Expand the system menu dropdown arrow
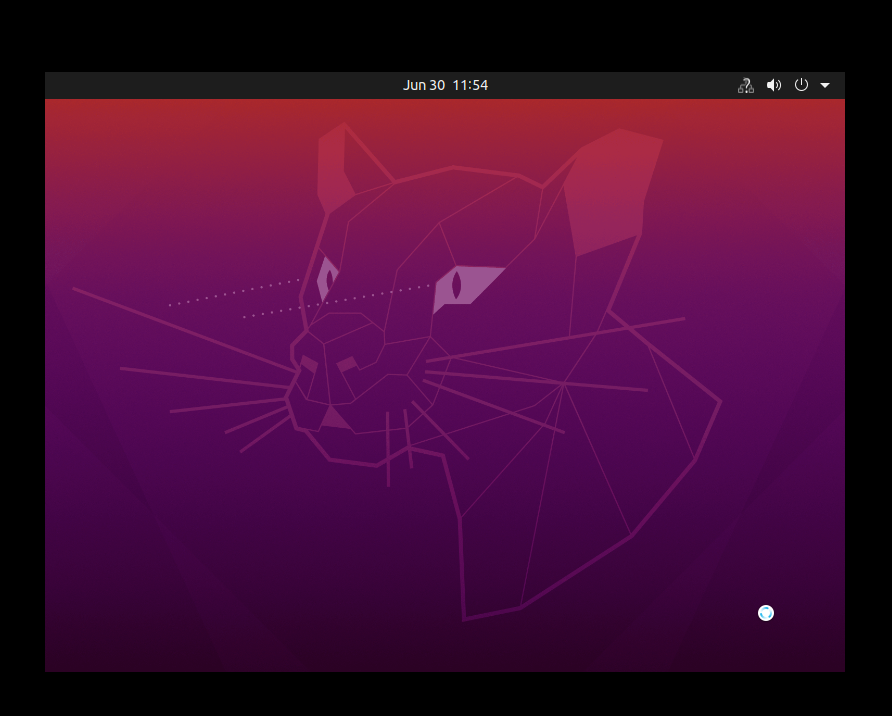This screenshot has width=892, height=716. 825,85
